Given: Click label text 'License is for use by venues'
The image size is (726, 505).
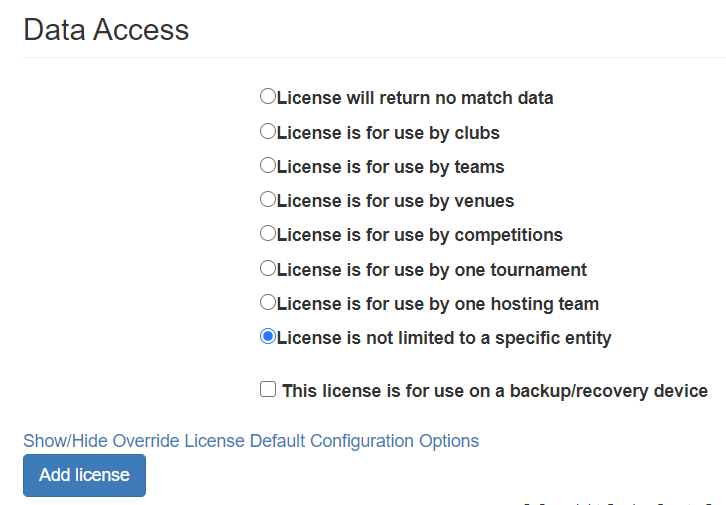Looking at the screenshot, I should [x=395, y=200].
